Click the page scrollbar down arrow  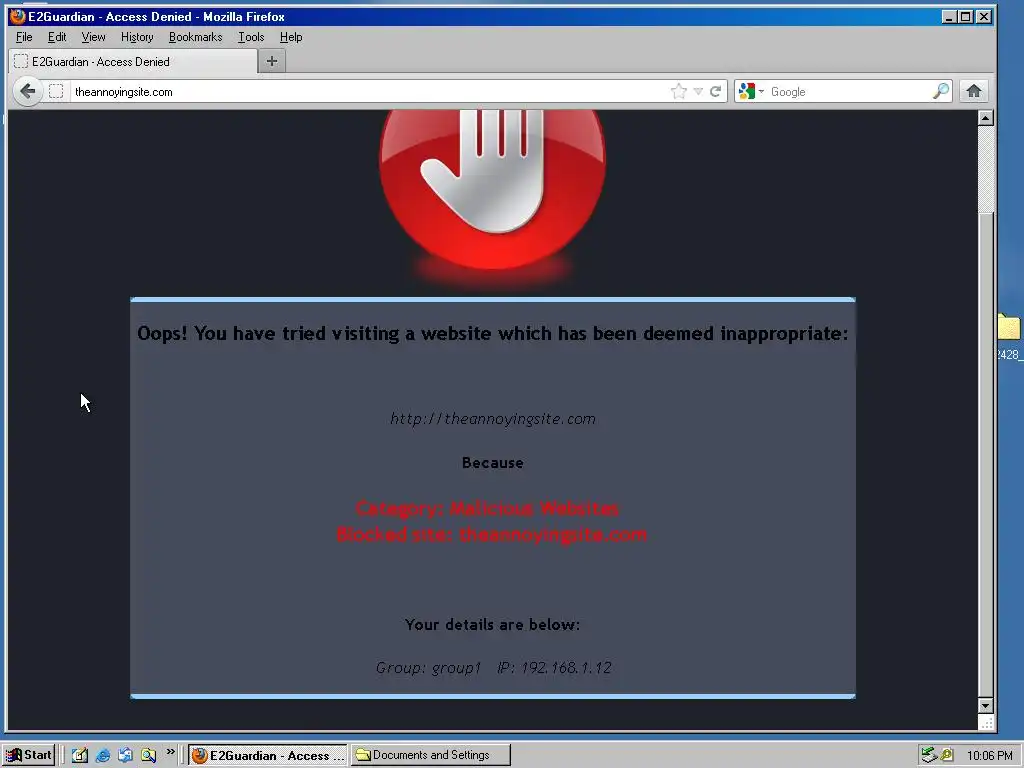click(x=985, y=705)
